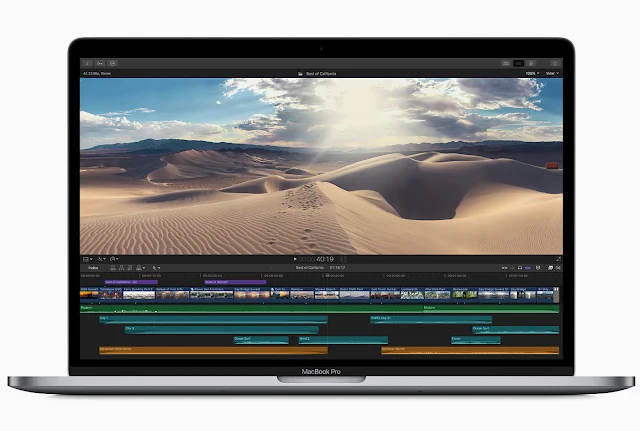Select the second purple title clip
Viewport: 640px width, 431px height.
coord(235,282)
